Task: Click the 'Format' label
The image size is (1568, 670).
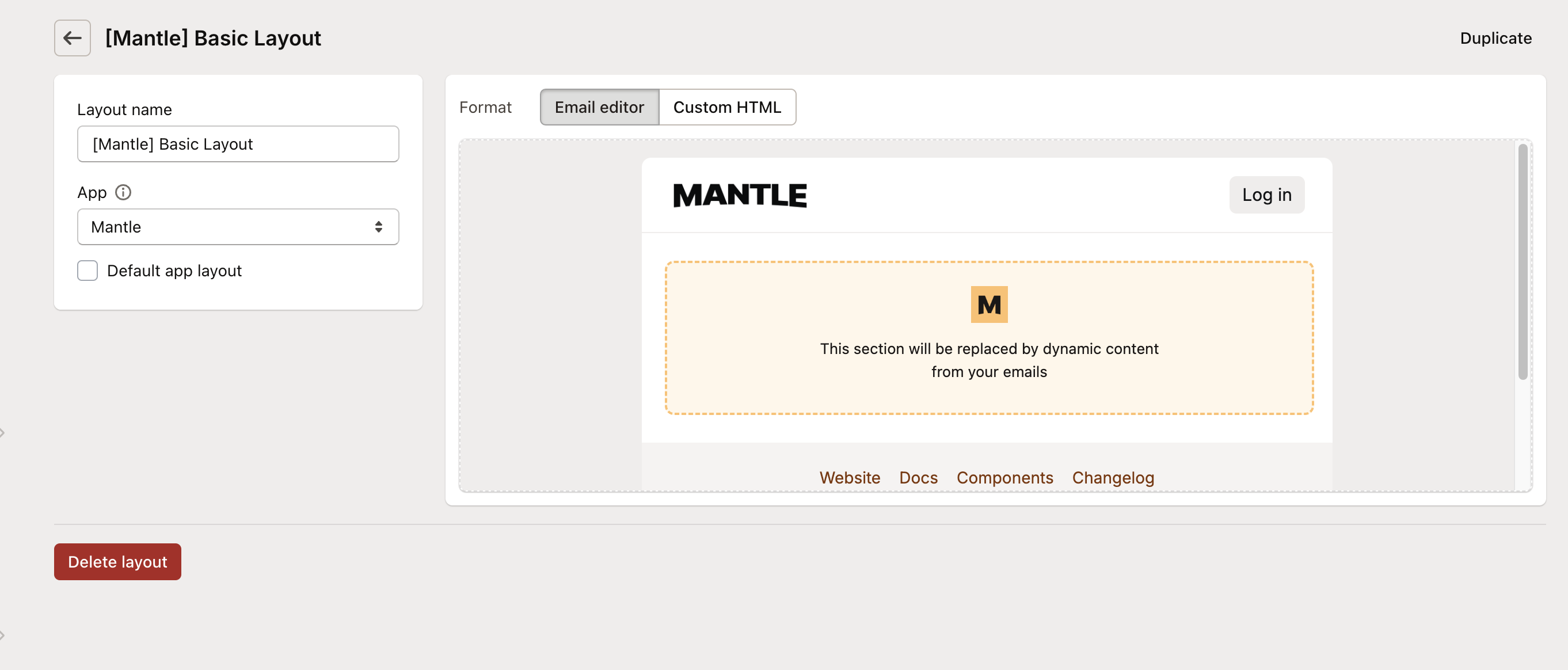Action: [x=485, y=107]
